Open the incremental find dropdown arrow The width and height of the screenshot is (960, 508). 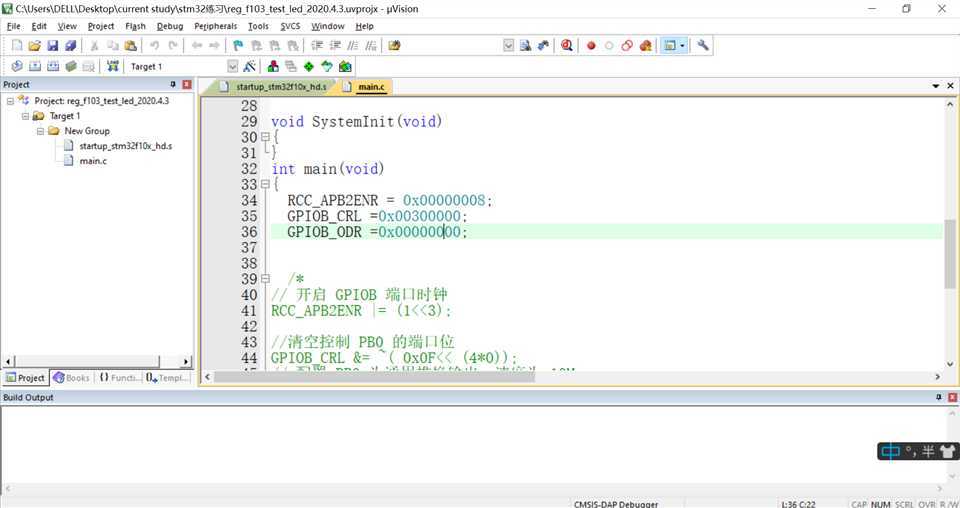click(508, 45)
